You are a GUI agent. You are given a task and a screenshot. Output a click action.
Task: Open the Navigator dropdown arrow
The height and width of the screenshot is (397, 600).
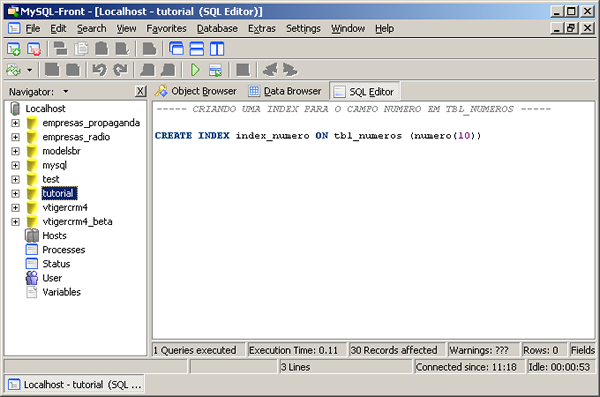pyautogui.click(x=66, y=91)
